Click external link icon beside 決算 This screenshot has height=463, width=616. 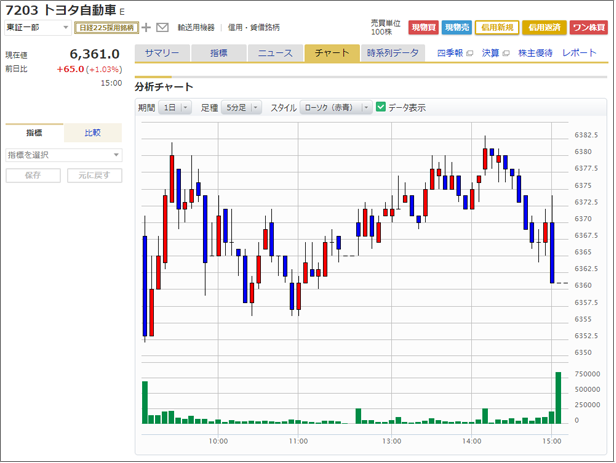pyautogui.click(x=507, y=53)
